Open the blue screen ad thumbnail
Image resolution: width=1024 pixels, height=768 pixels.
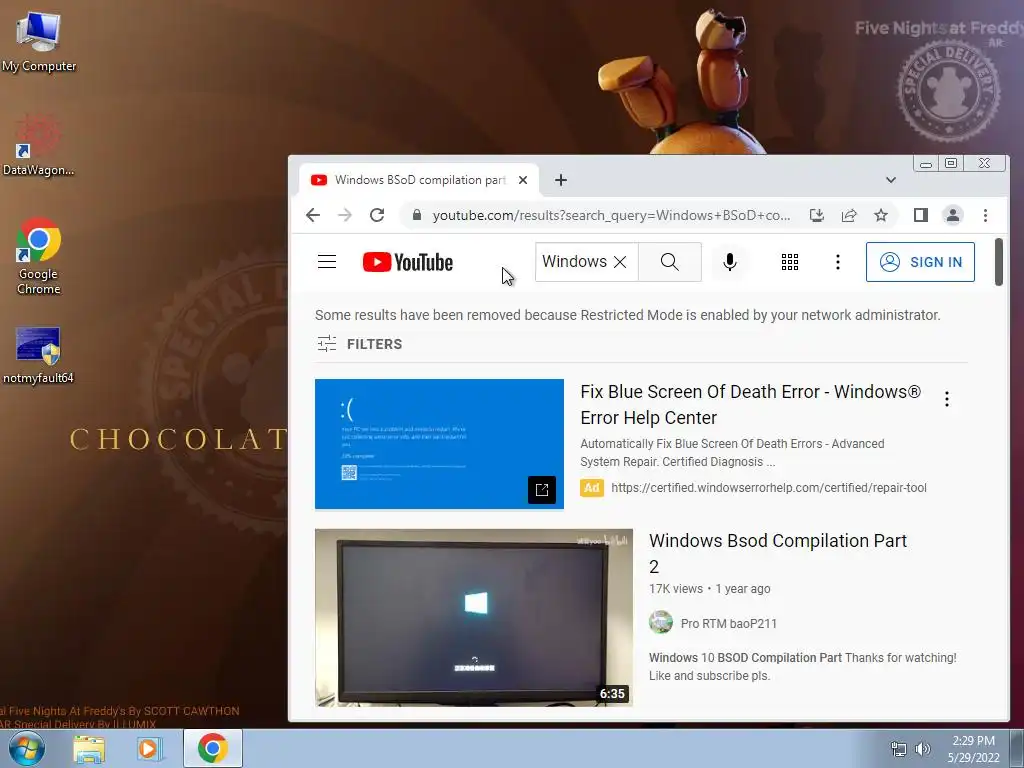click(x=439, y=444)
